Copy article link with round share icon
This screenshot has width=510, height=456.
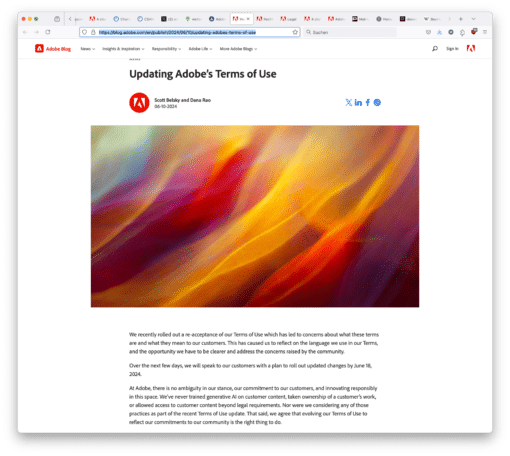(377, 102)
